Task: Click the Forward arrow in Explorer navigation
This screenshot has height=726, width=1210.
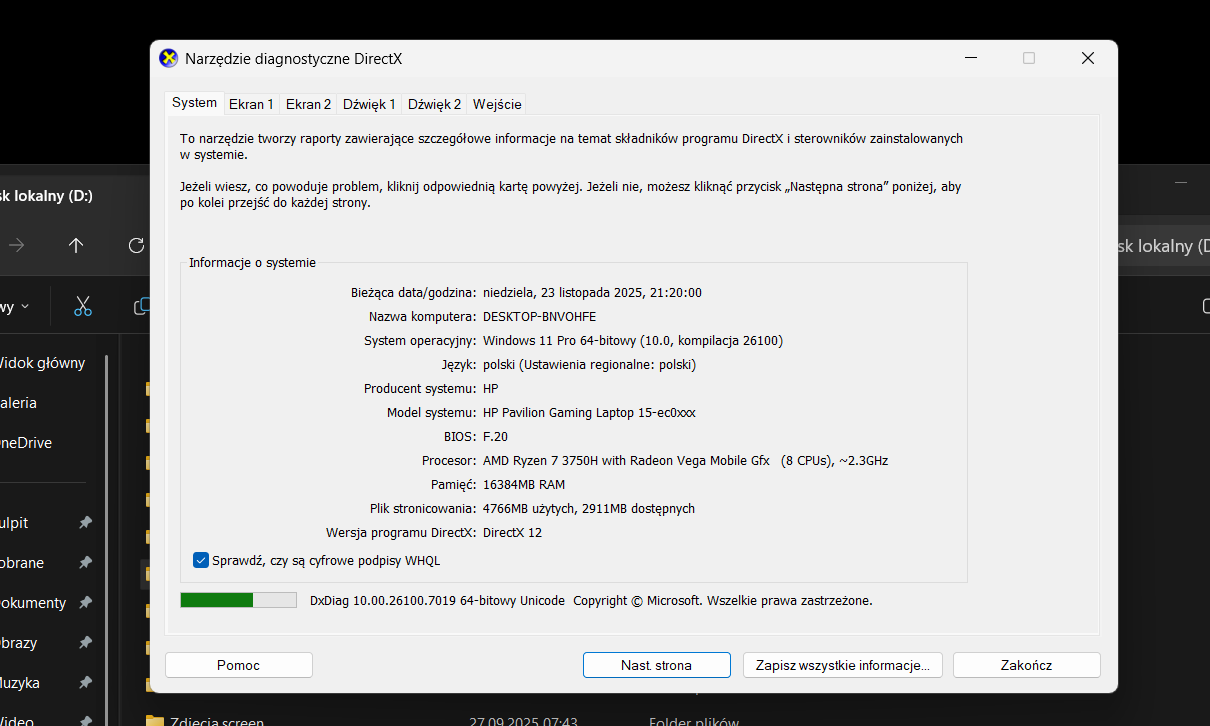Action: [17, 245]
